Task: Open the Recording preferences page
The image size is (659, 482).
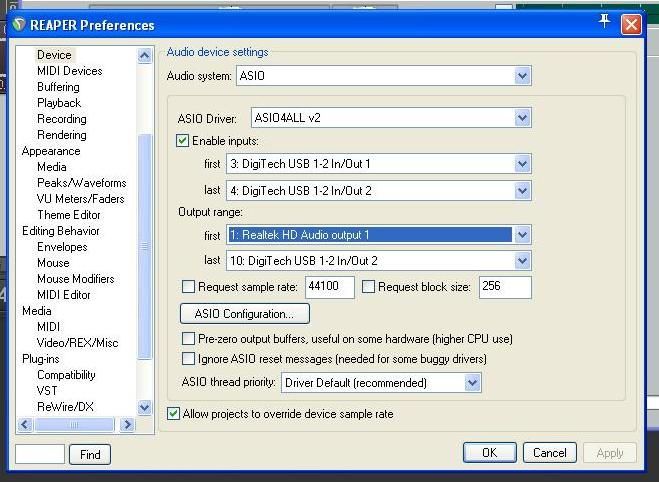Action: 62,119
